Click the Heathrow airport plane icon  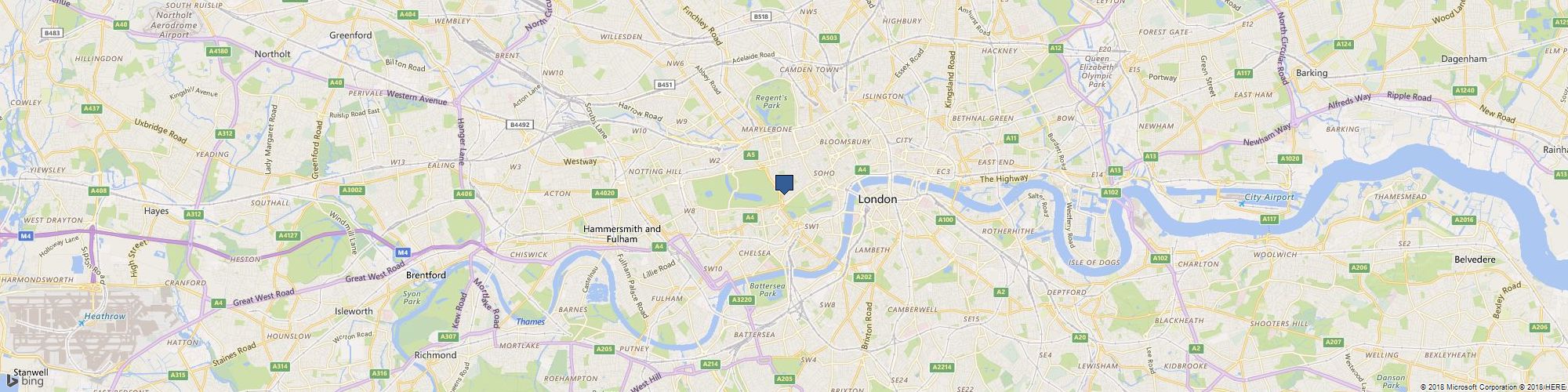[x=83, y=323]
